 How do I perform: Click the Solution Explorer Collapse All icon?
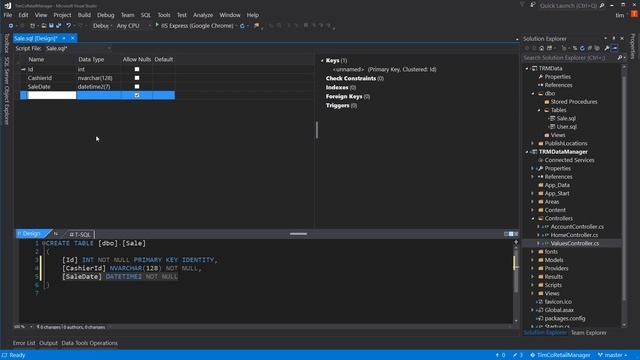coord(589,48)
